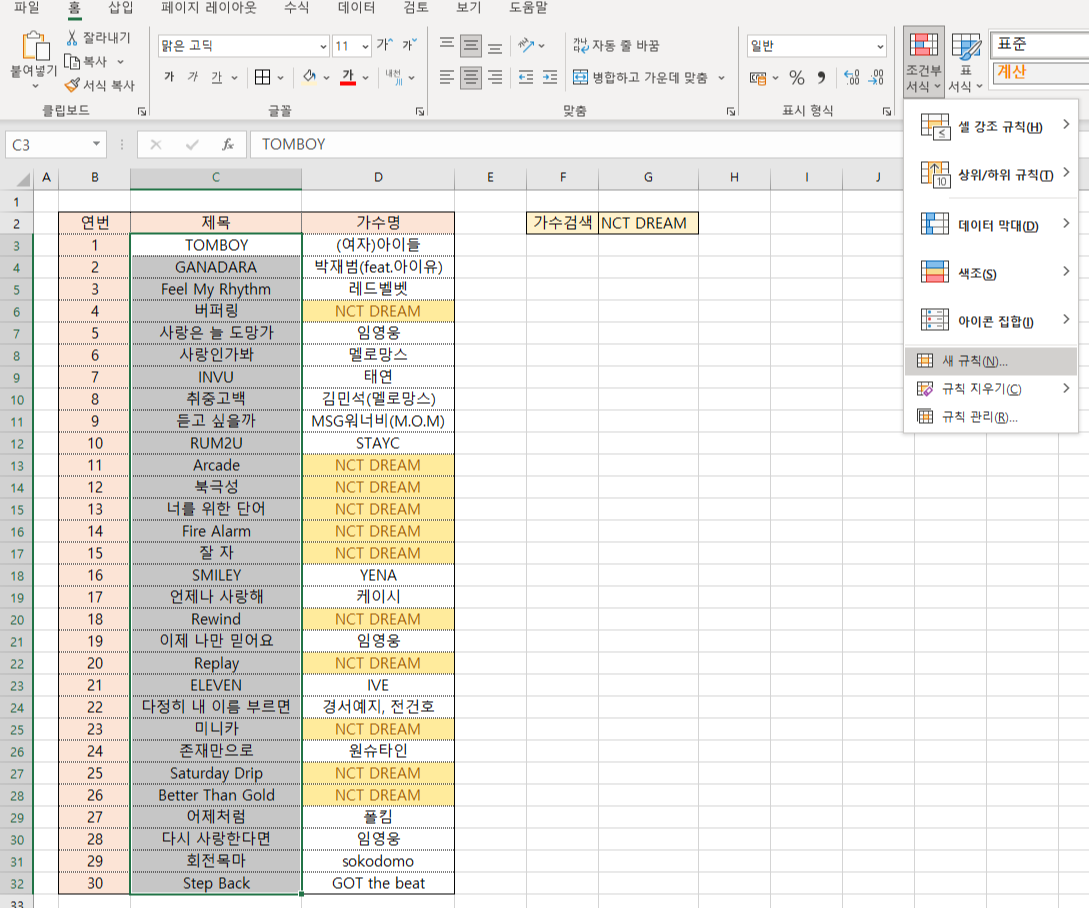Open 데이터 막대 submenu
This screenshot has width=1089, height=908.
tap(992, 224)
